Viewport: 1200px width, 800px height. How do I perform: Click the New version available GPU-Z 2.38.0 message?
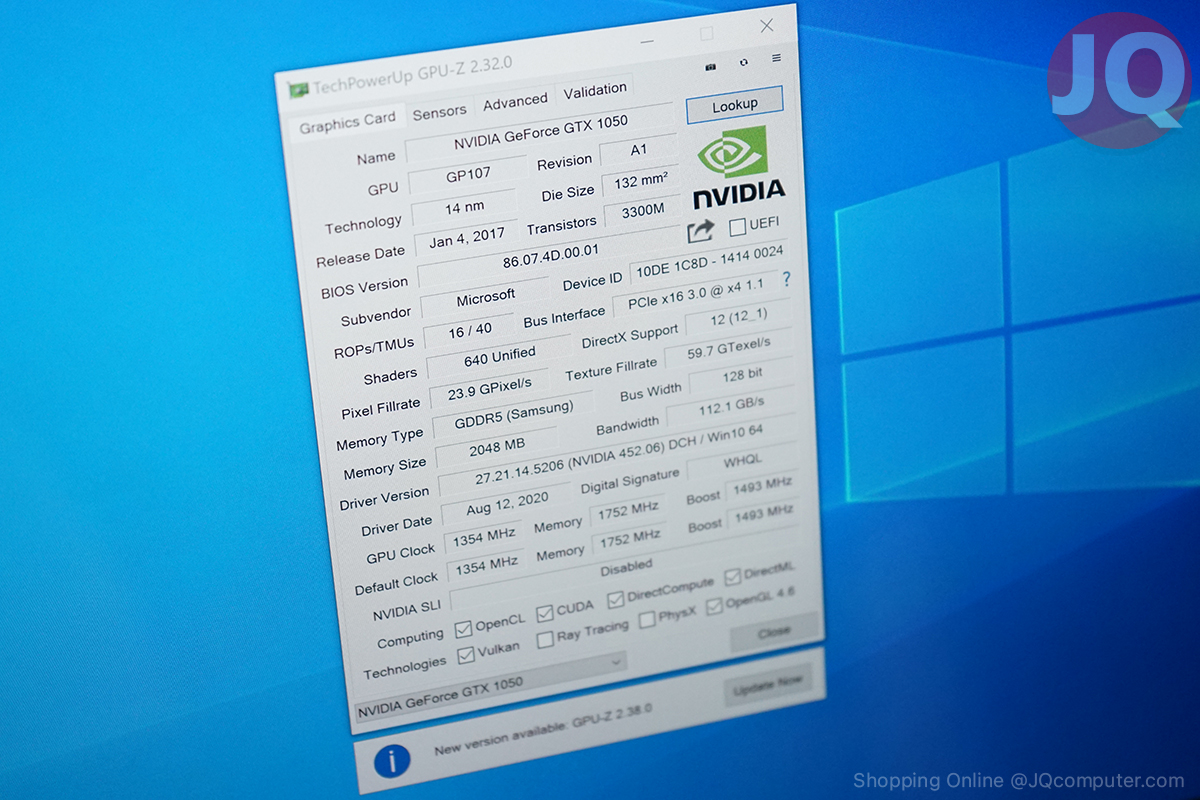click(543, 729)
